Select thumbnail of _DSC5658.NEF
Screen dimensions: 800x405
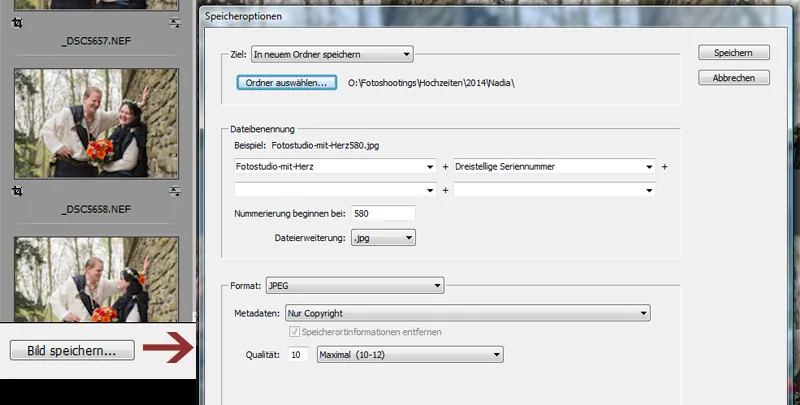[x=96, y=123]
